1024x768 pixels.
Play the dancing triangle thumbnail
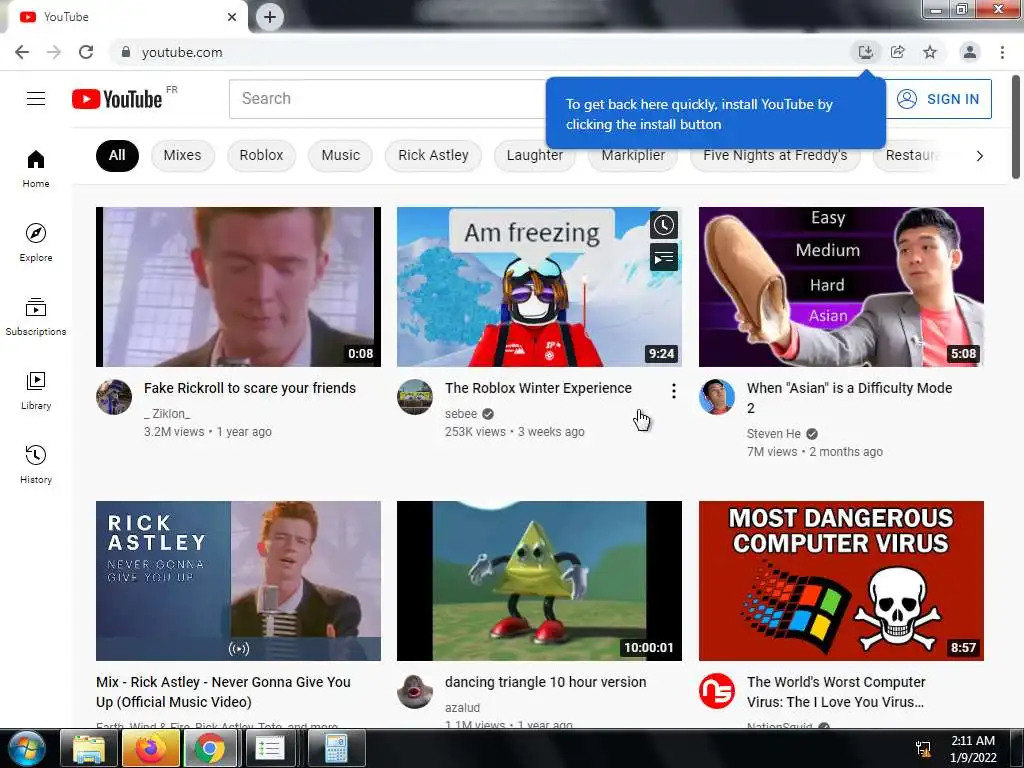tap(539, 581)
